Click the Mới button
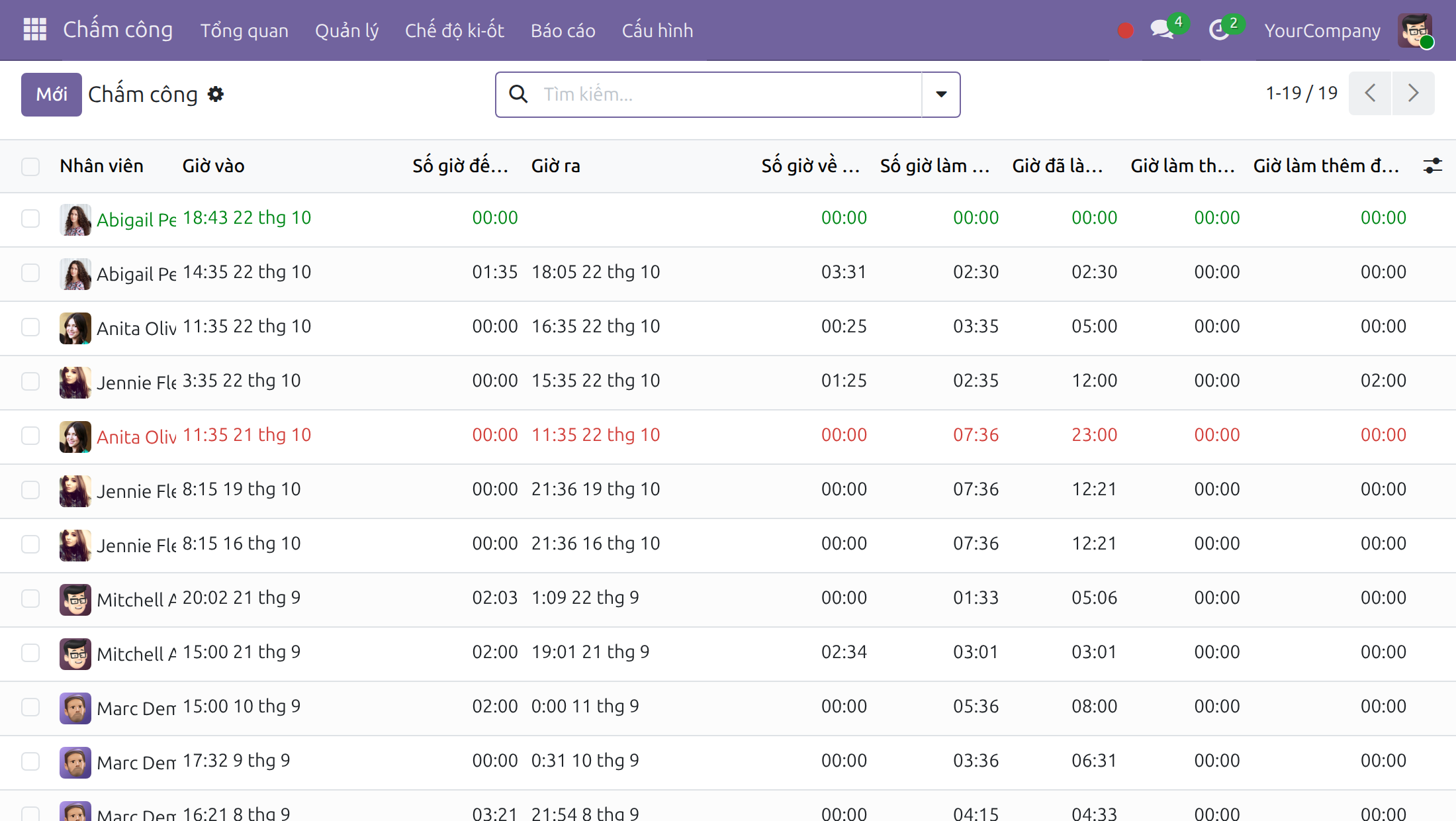 click(52, 95)
